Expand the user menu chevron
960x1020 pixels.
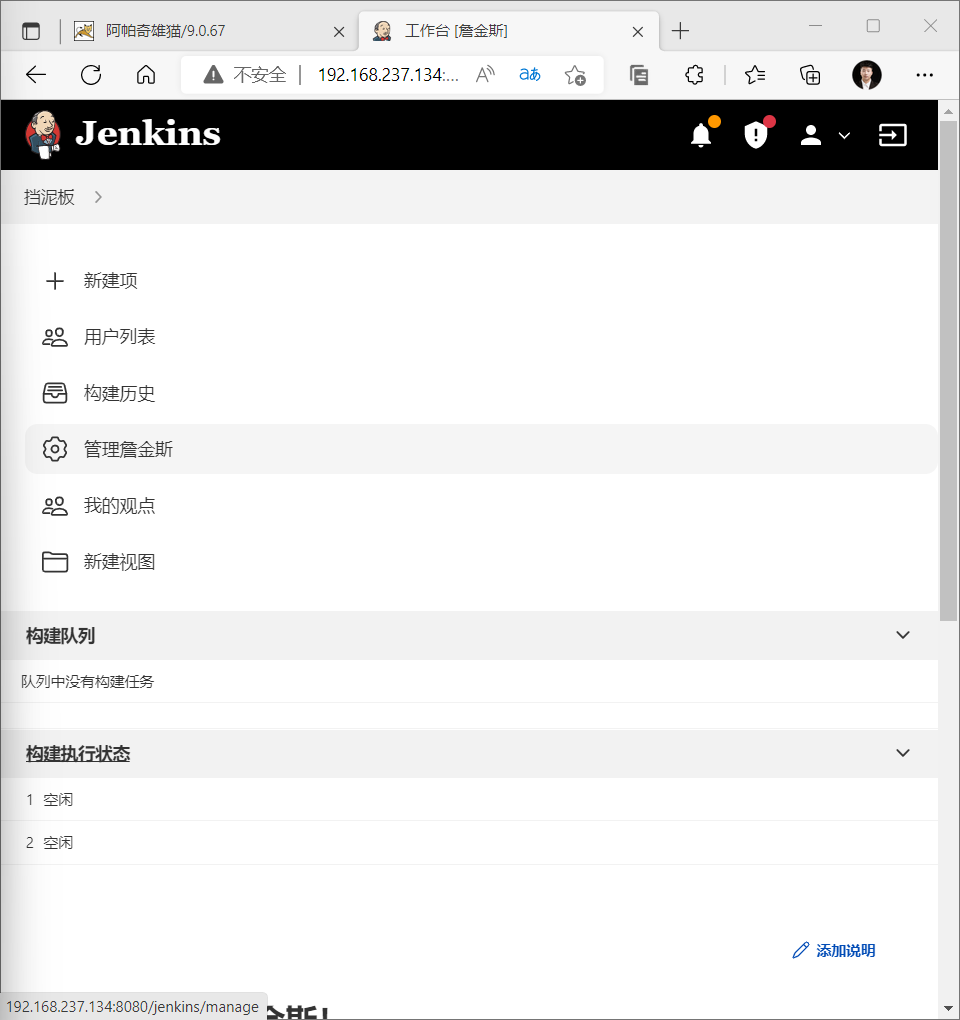[844, 135]
